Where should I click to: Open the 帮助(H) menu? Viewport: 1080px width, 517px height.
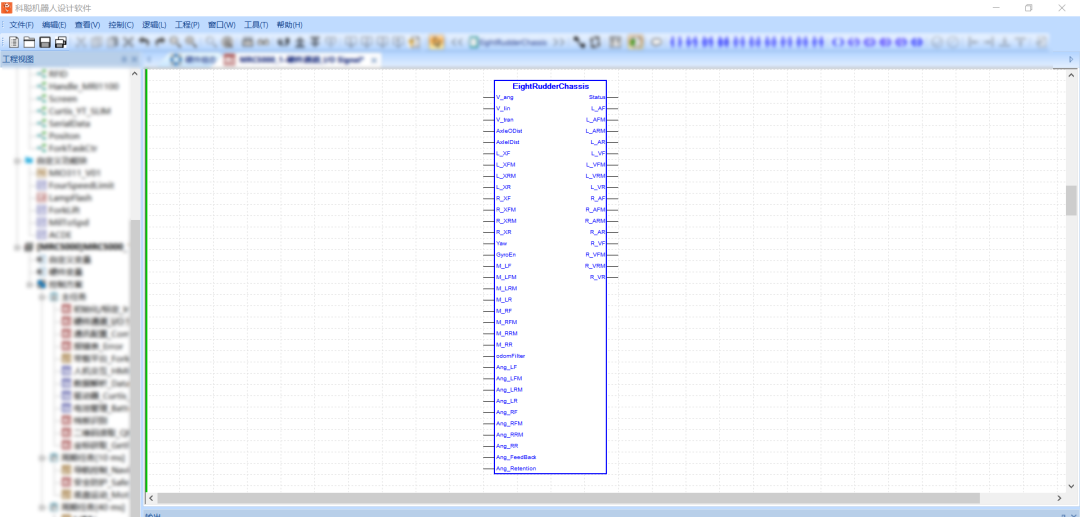click(x=289, y=24)
